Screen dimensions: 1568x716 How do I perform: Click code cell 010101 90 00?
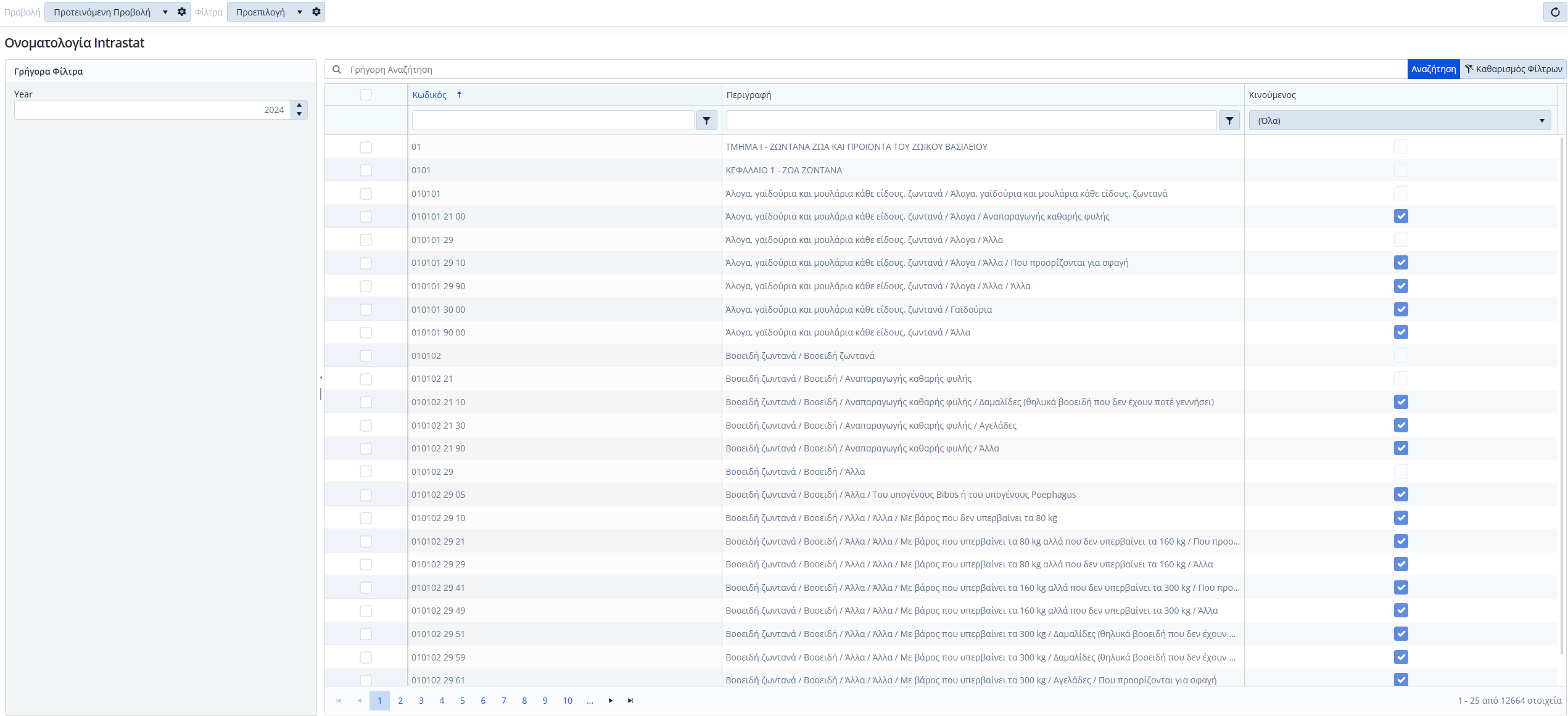[439, 332]
